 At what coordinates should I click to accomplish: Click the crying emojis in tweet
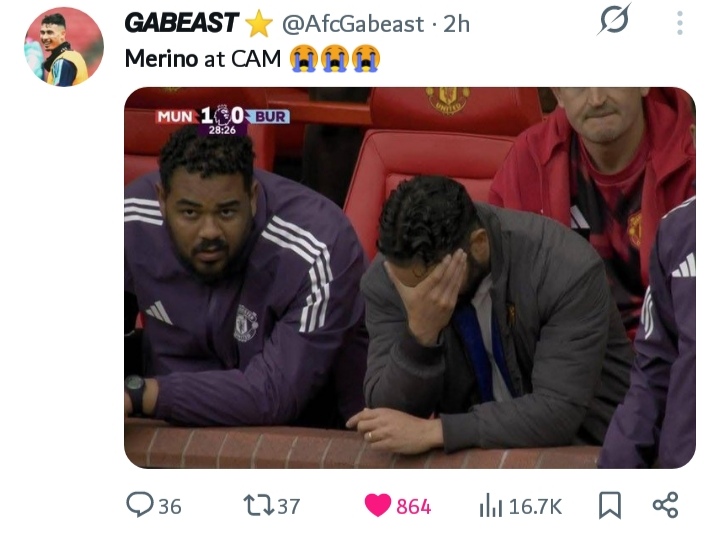click(335, 58)
